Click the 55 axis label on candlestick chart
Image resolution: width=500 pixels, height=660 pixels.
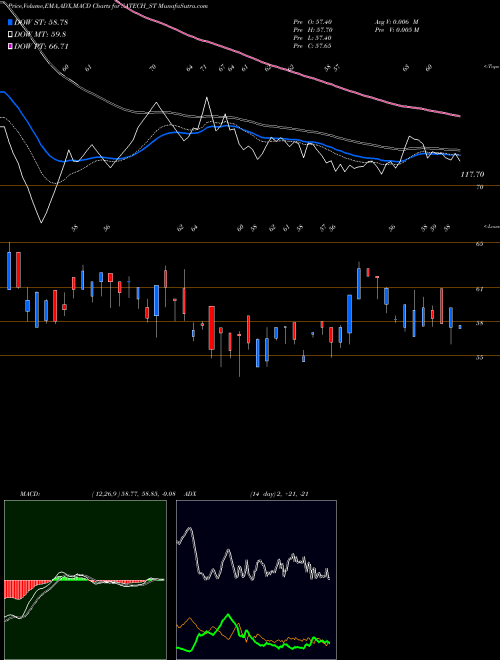point(479,357)
